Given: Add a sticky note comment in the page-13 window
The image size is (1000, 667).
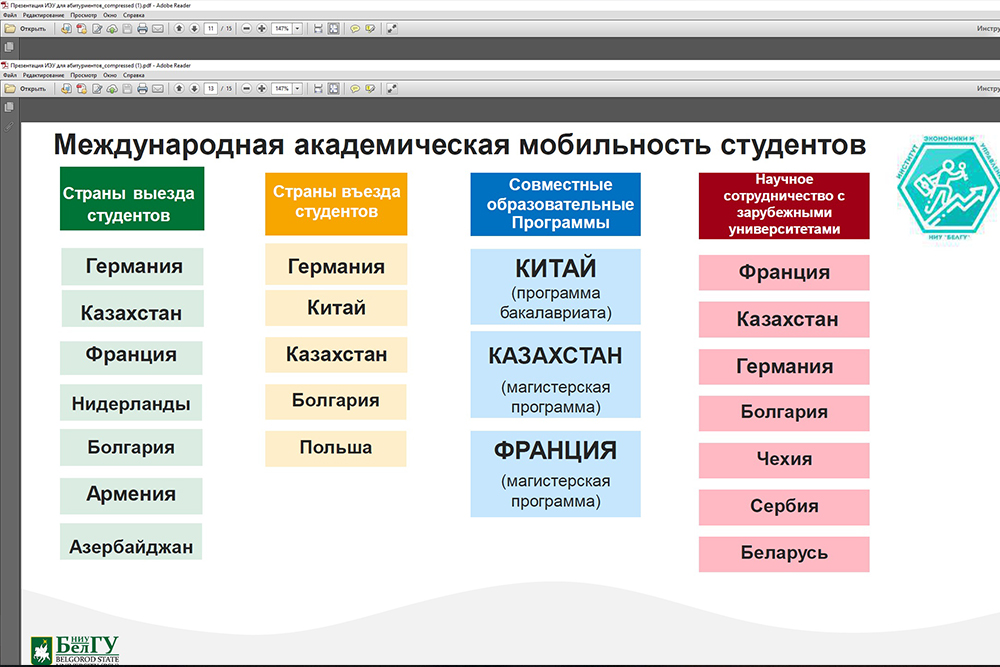Looking at the screenshot, I should [355, 89].
